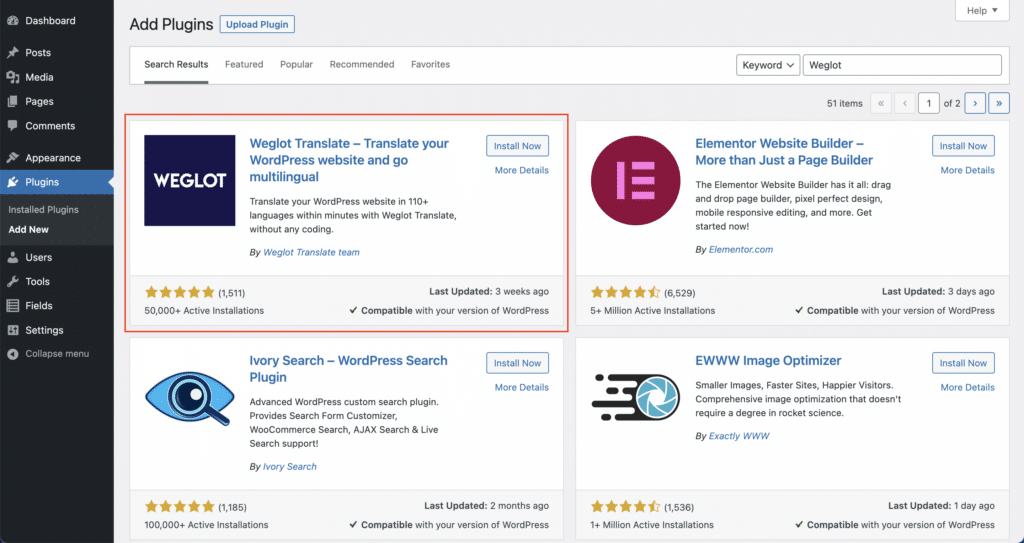Viewport: 1024px width, 543px height.
Task: Click the Tools wrench icon
Action: 12,282
